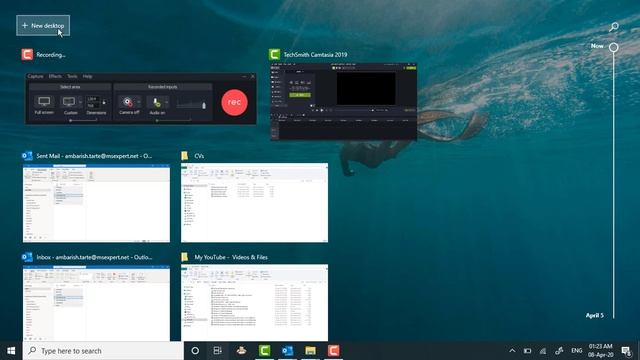Expand the camera options dropdown arrow
Viewport: 640px width, 360px height.
point(139,102)
